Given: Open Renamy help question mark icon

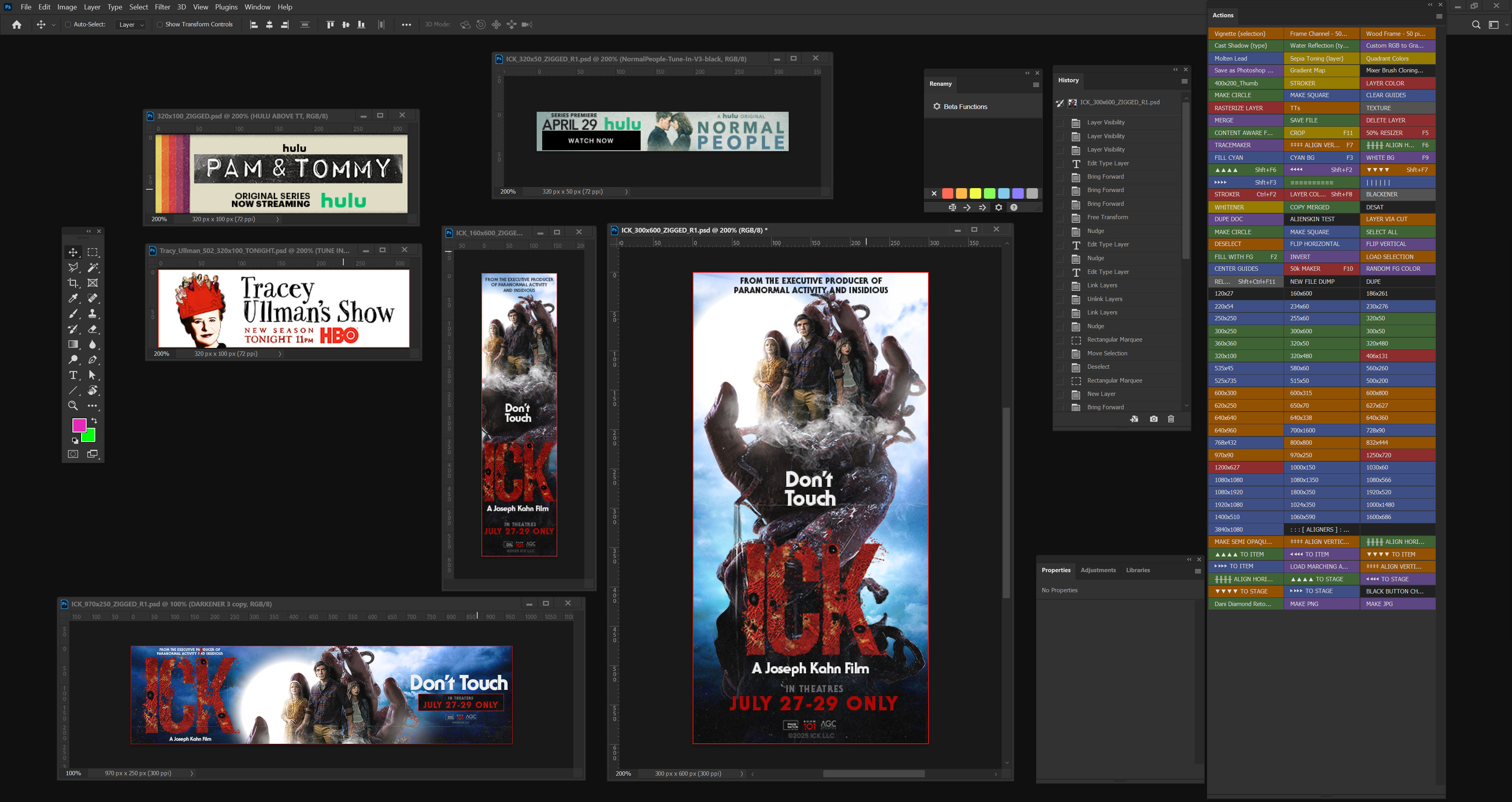Looking at the screenshot, I should click(x=1014, y=207).
